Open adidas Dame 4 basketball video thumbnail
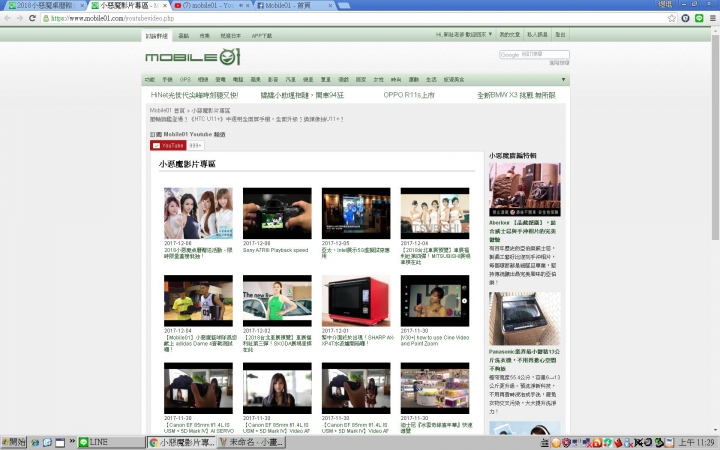Screen dimensions: 720x450 click(x=198, y=301)
